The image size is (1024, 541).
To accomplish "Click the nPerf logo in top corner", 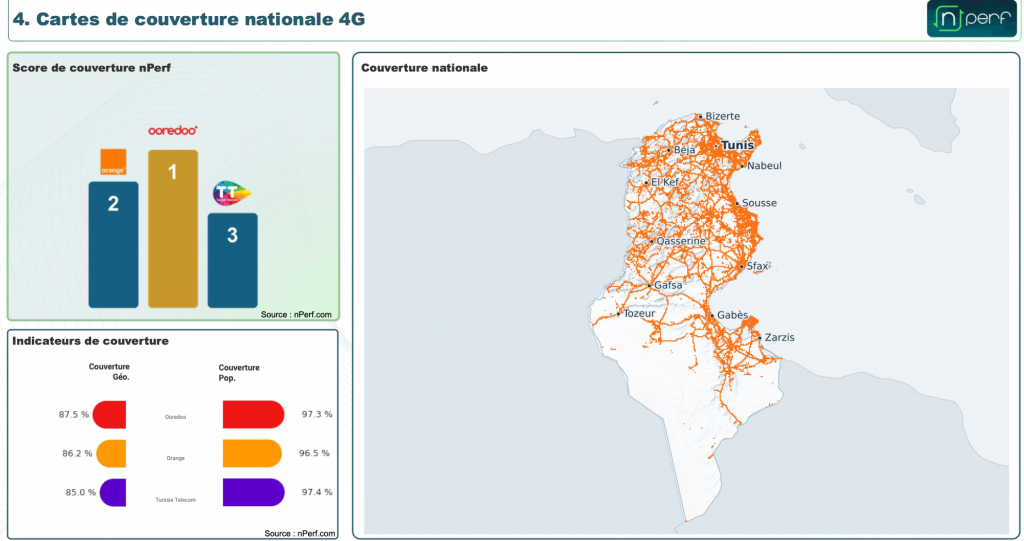I will click(971, 18).
